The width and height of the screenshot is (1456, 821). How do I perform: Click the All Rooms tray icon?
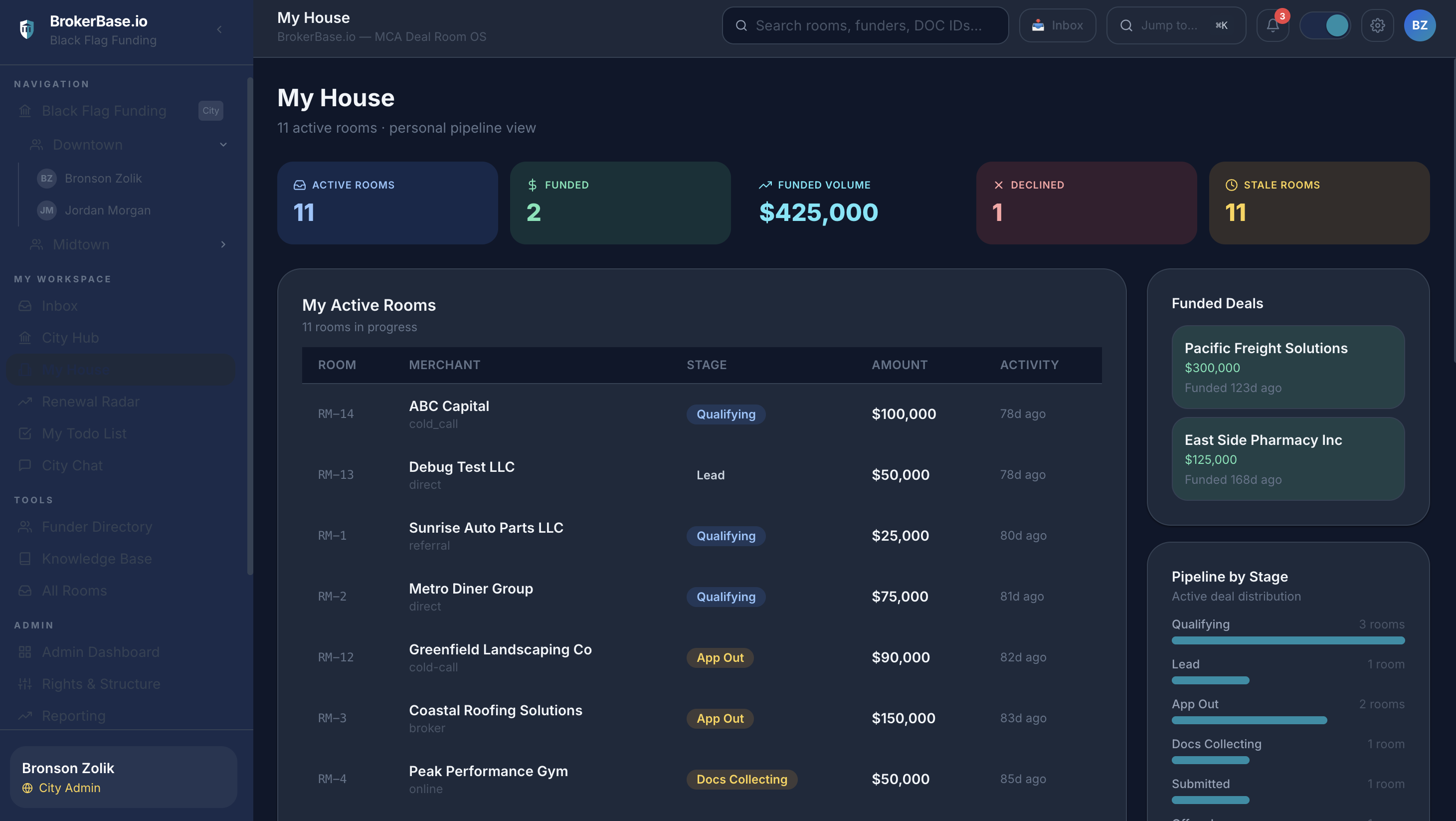[x=25, y=591]
